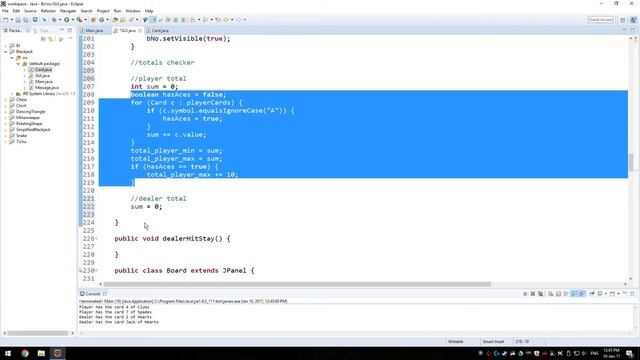The height and width of the screenshot is (360, 640).
Task: Open the Run button dropdown arrow
Action: 73,20
